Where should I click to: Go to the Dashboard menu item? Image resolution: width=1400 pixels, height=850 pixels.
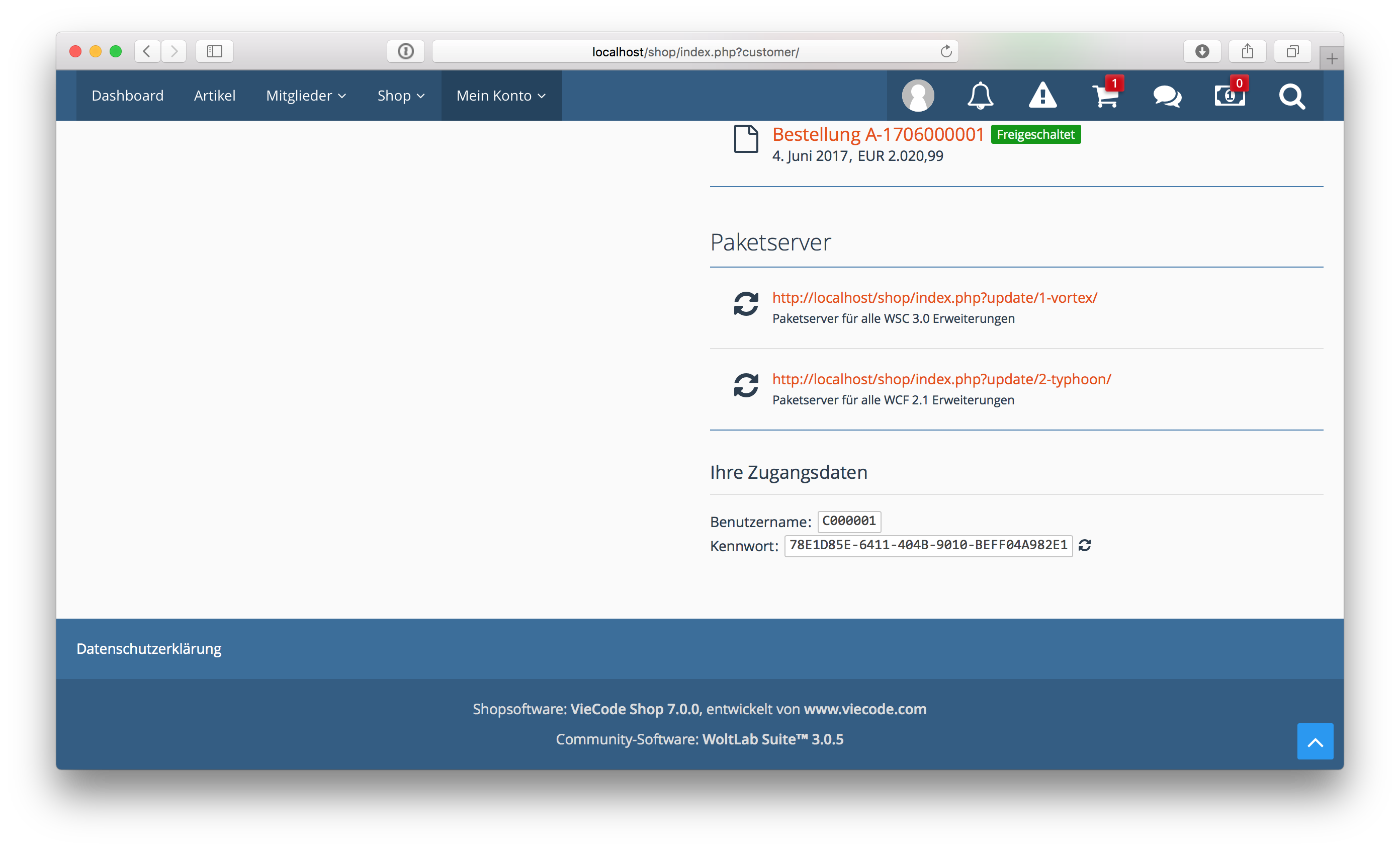tap(127, 96)
